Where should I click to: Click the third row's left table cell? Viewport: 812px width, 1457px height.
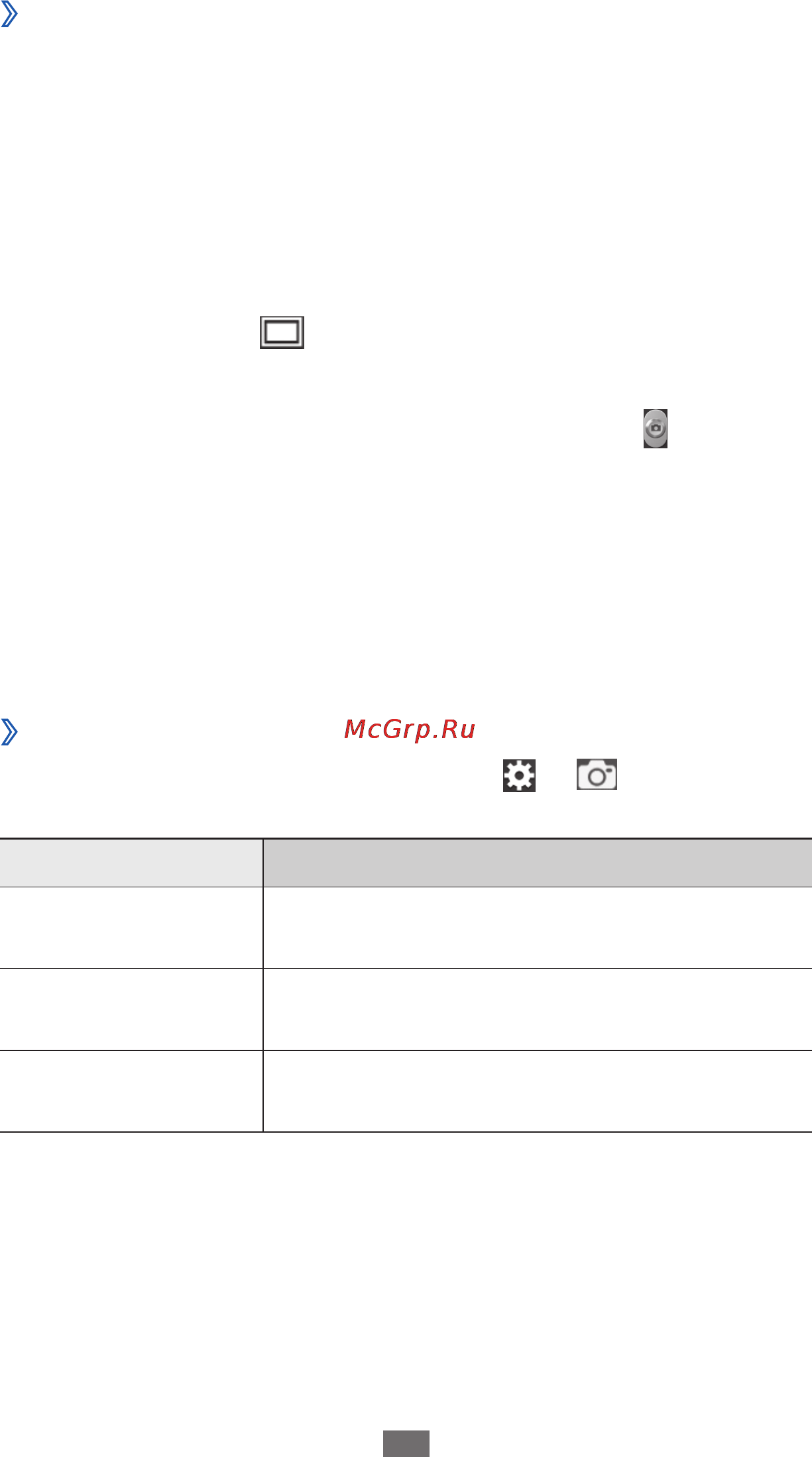[x=131, y=1092]
